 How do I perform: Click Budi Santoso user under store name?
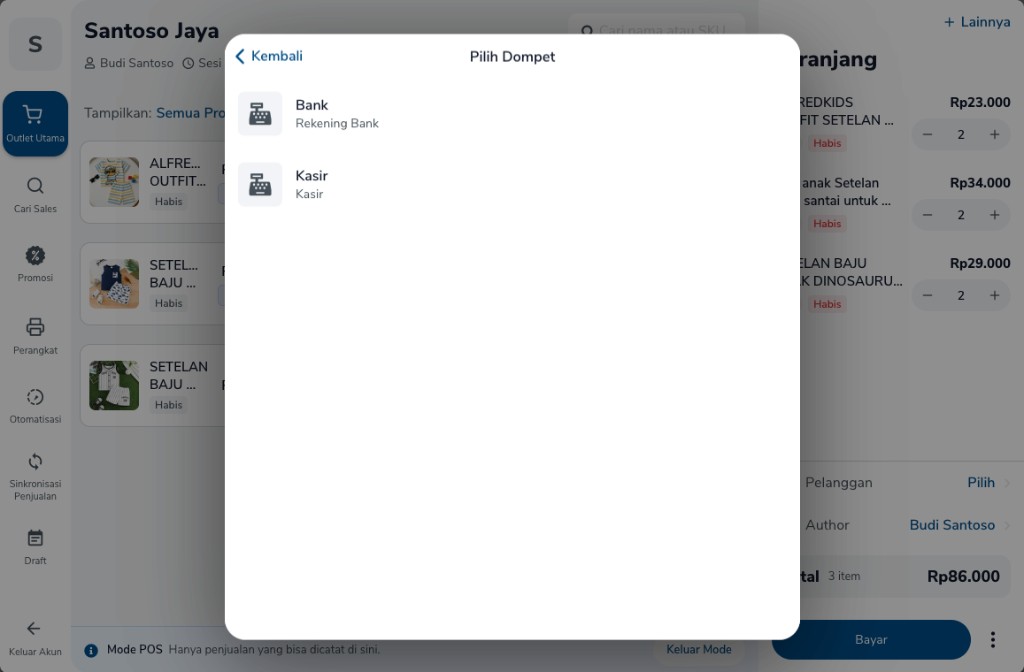(x=129, y=63)
